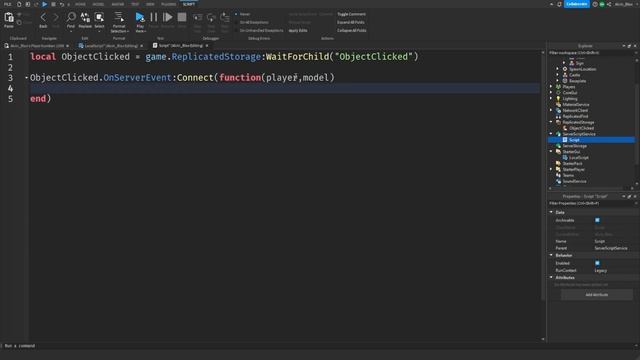This screenshot has width=640, height=360.
Task: Click the Add Attribute button
Action: click(597, 295)
